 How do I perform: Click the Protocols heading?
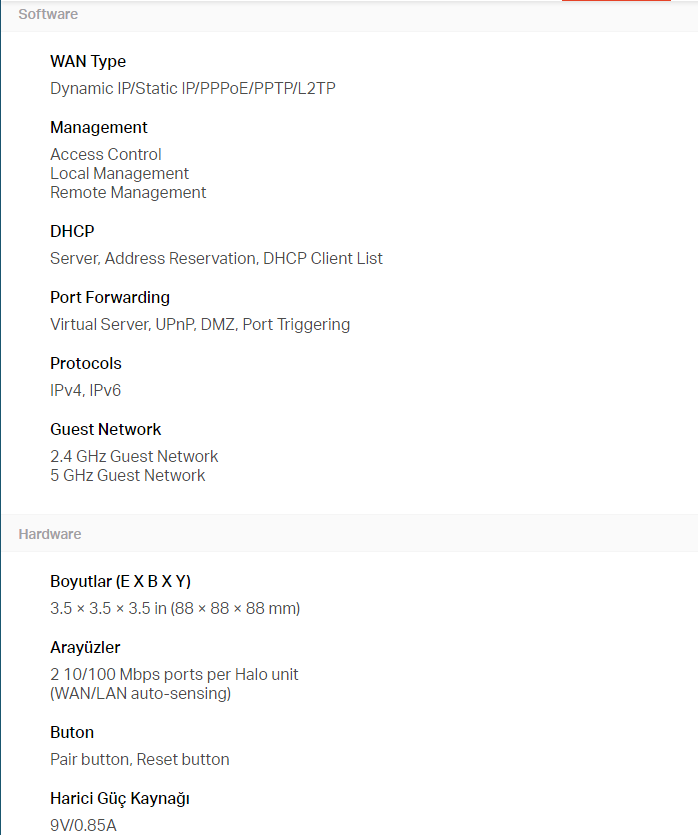[86, 364]
